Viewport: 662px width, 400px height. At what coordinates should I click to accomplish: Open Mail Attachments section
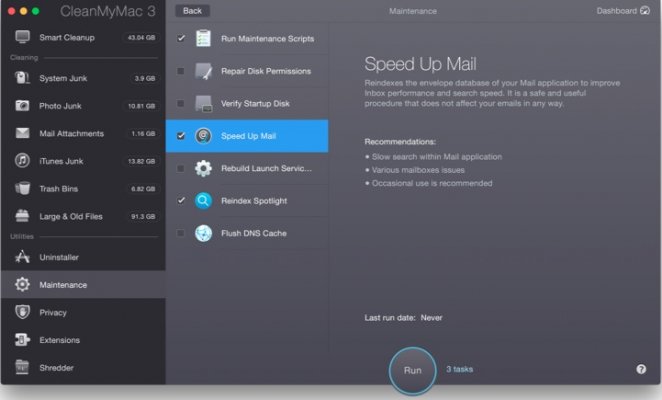(x=83, y=133)
